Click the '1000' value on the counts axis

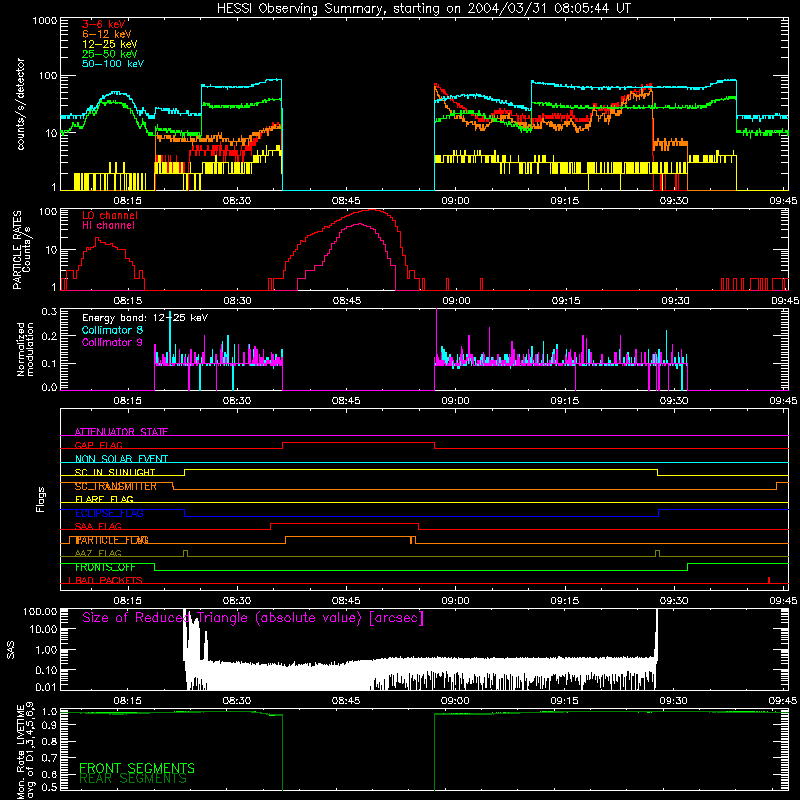tap(45, 21)
